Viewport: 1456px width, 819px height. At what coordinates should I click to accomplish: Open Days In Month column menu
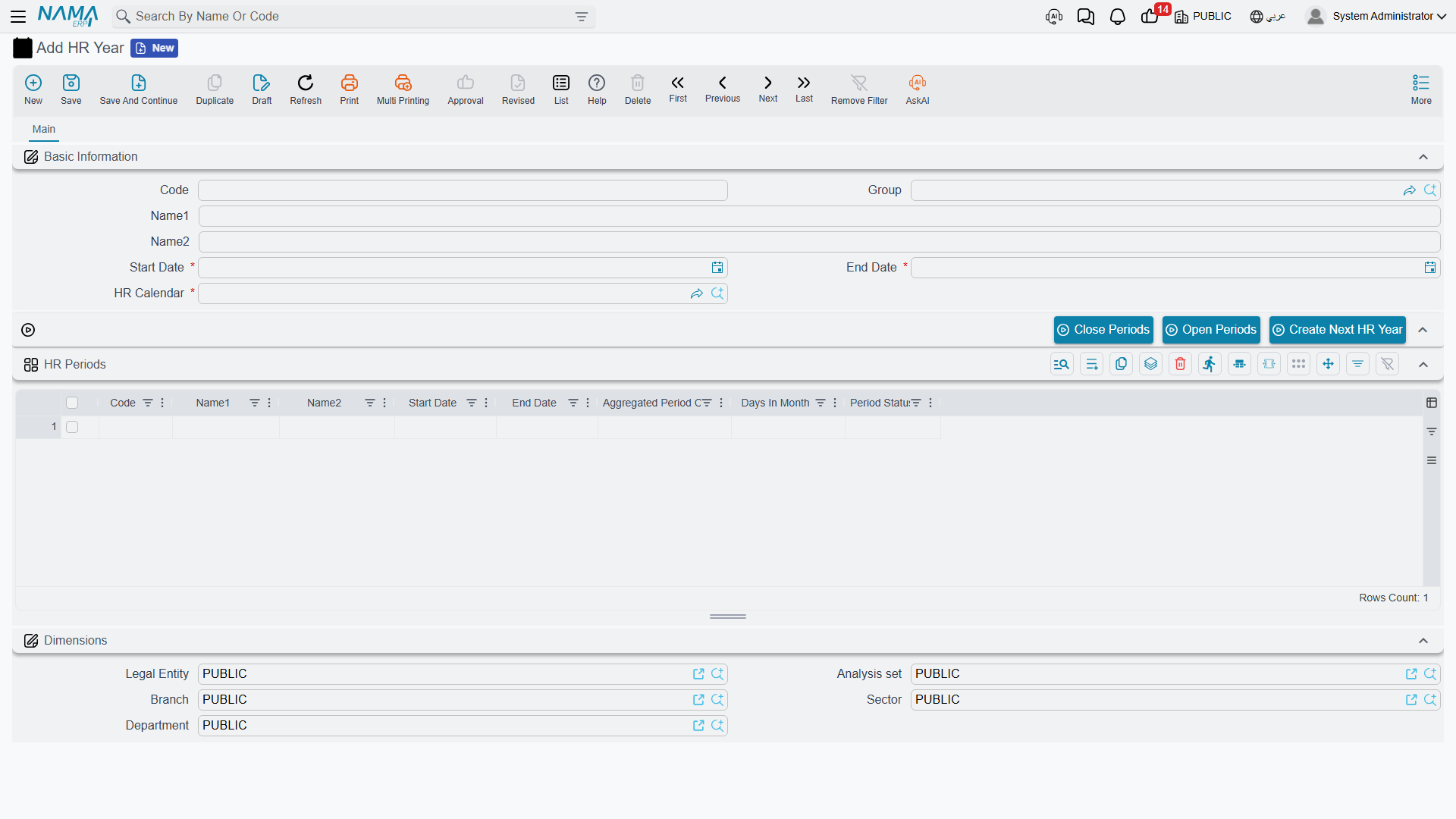point(835,403)
